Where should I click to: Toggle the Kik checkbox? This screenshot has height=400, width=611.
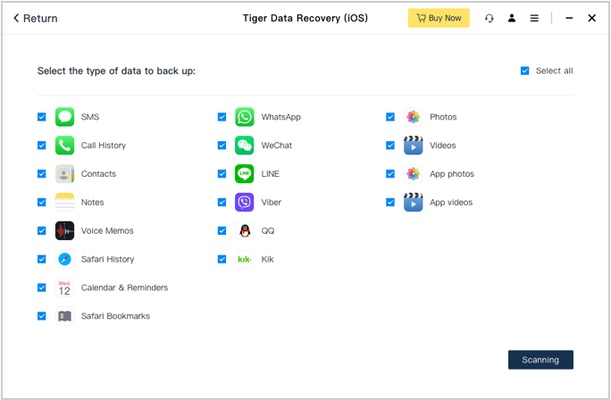click(x=222, y=259)
